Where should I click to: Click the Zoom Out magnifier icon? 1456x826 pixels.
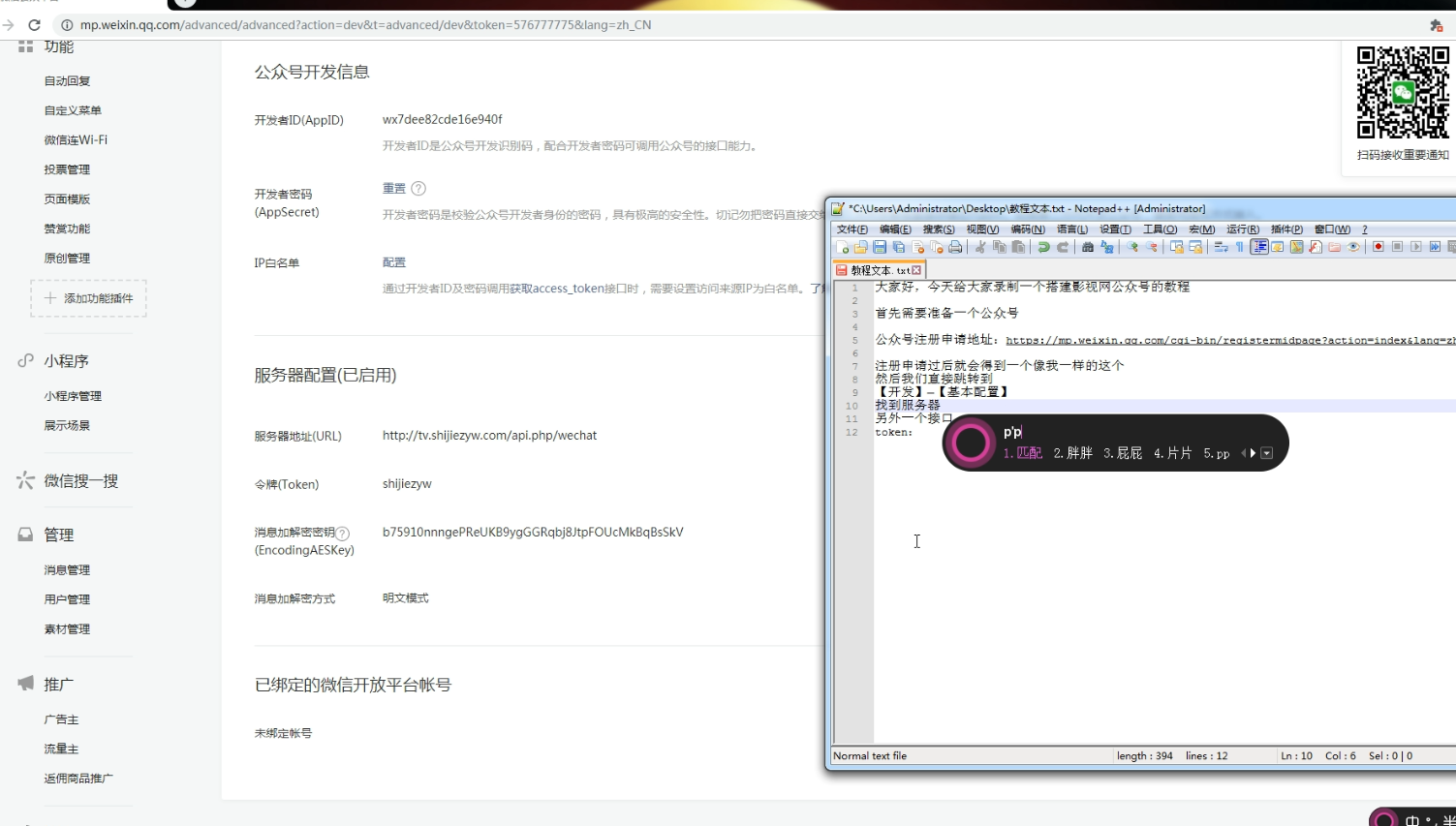(x=1151, y=247)
